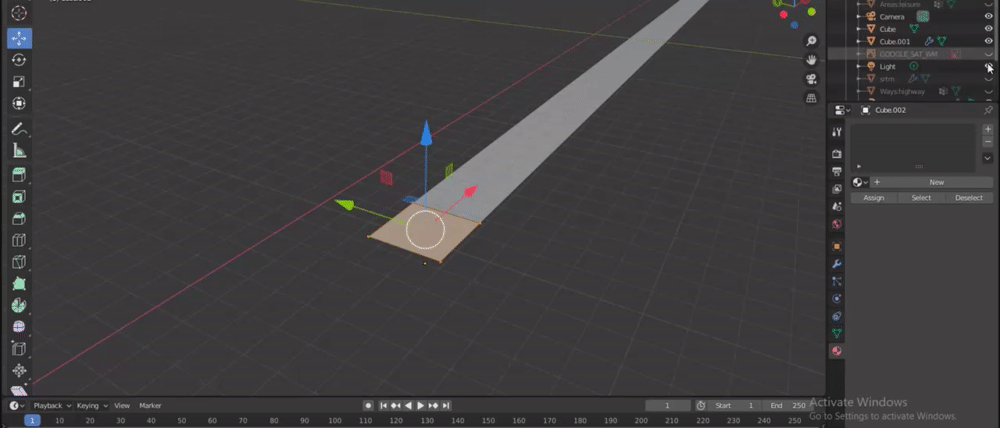The image size is (1000, 428).
Task: Open the Particles properties tab
Action: 837,281
